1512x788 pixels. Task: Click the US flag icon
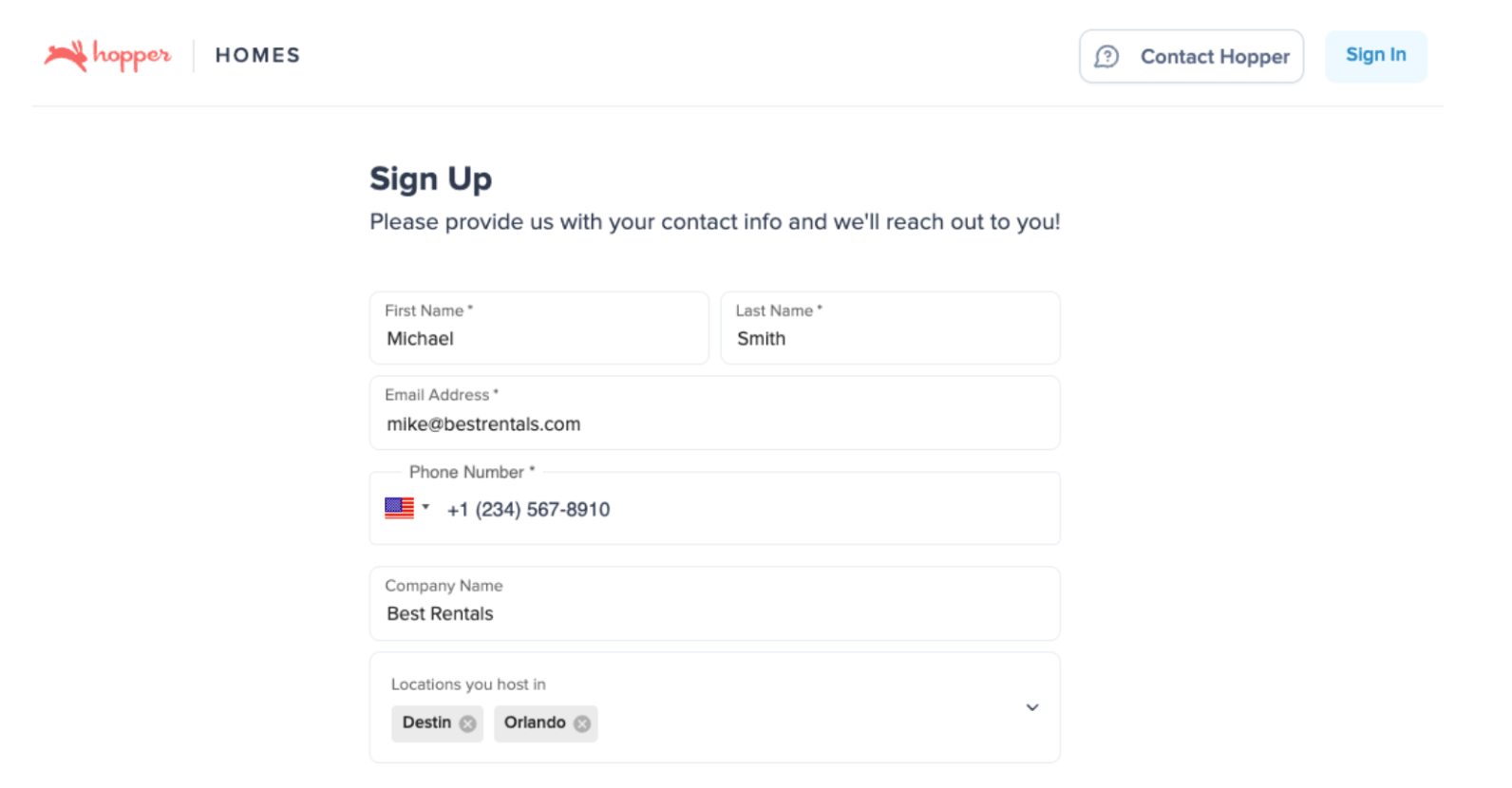click(x=400, y=508)
